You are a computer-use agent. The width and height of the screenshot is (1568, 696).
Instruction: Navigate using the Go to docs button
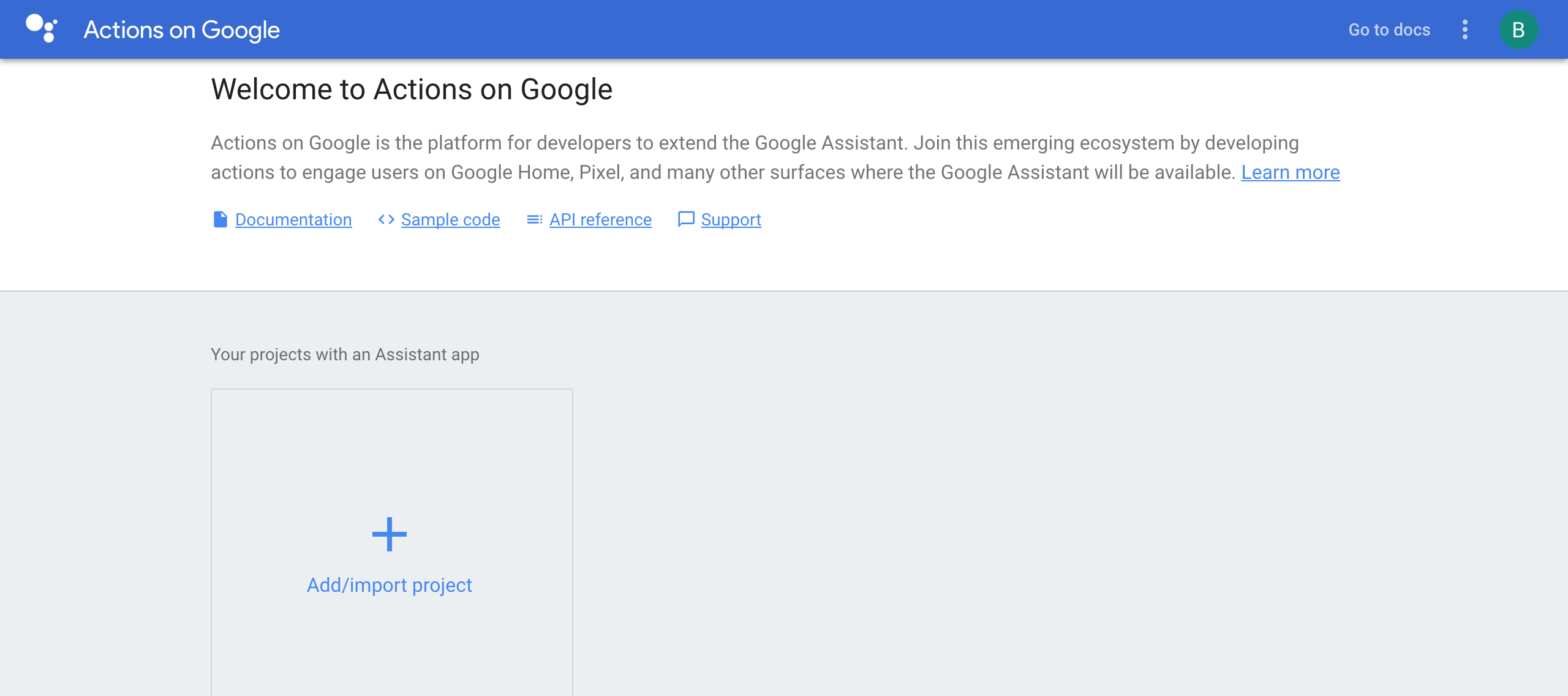pyautogui.click(x=1388, y=29)
